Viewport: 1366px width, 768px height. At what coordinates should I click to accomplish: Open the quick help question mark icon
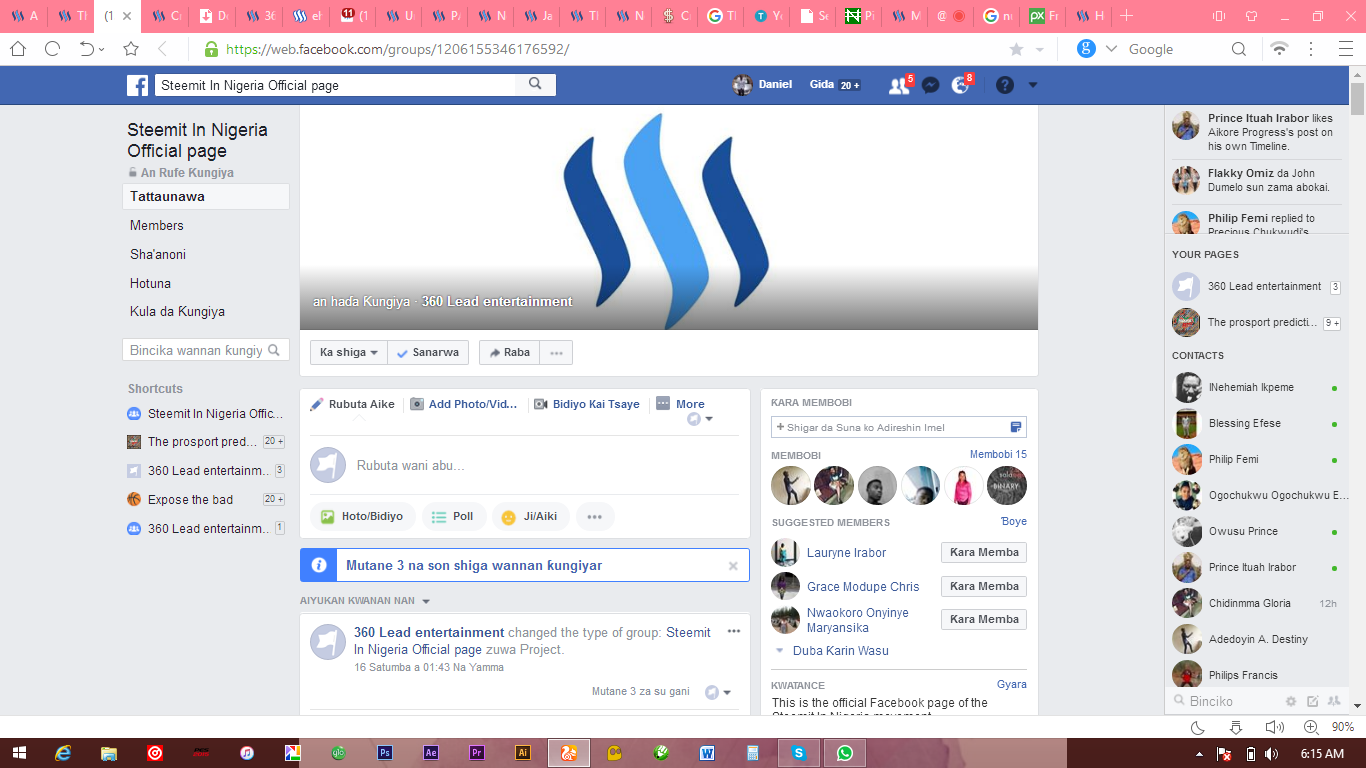[1005, 85]
